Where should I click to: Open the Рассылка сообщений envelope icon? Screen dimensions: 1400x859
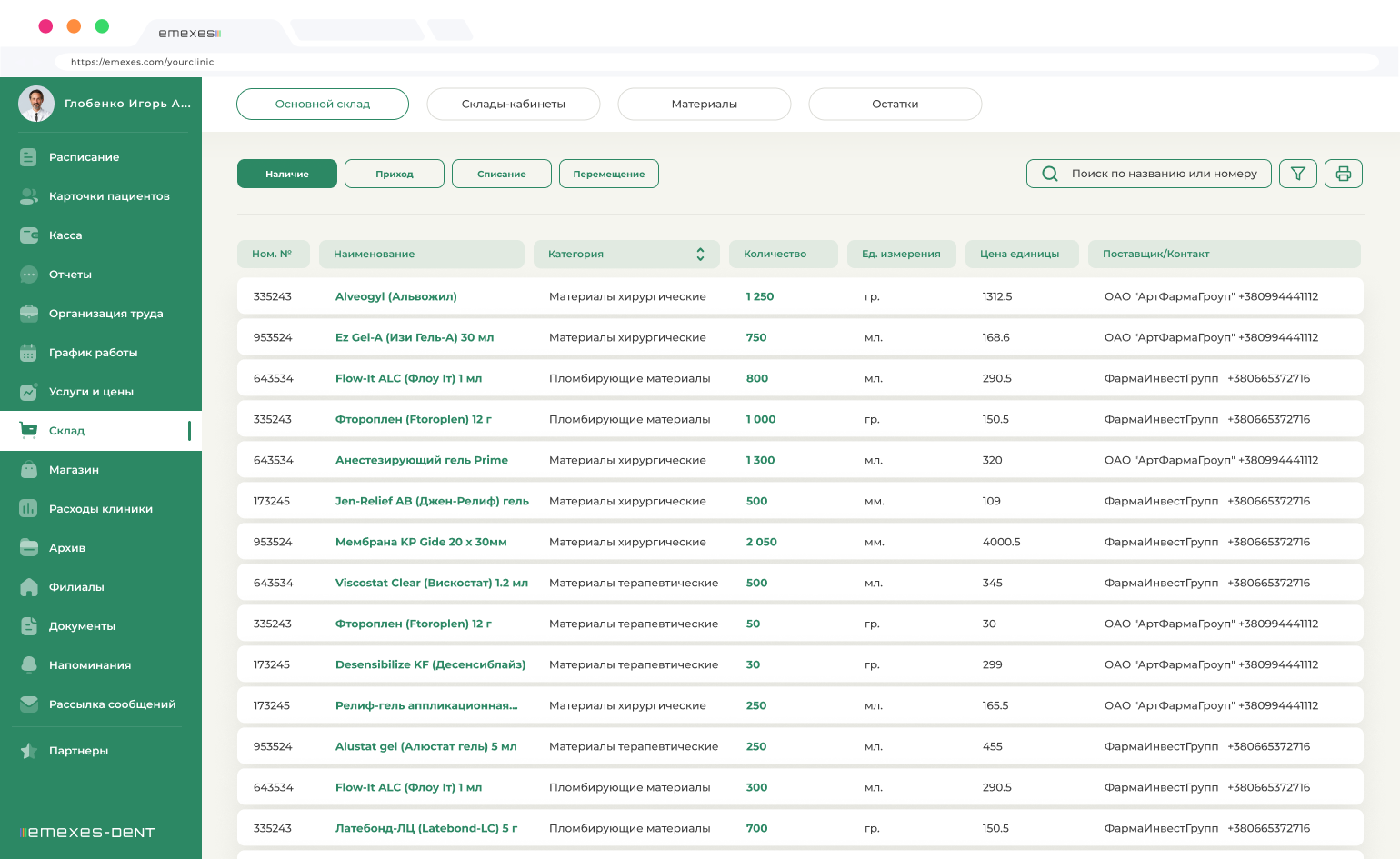pyautogui.click(x=29, y=704)
